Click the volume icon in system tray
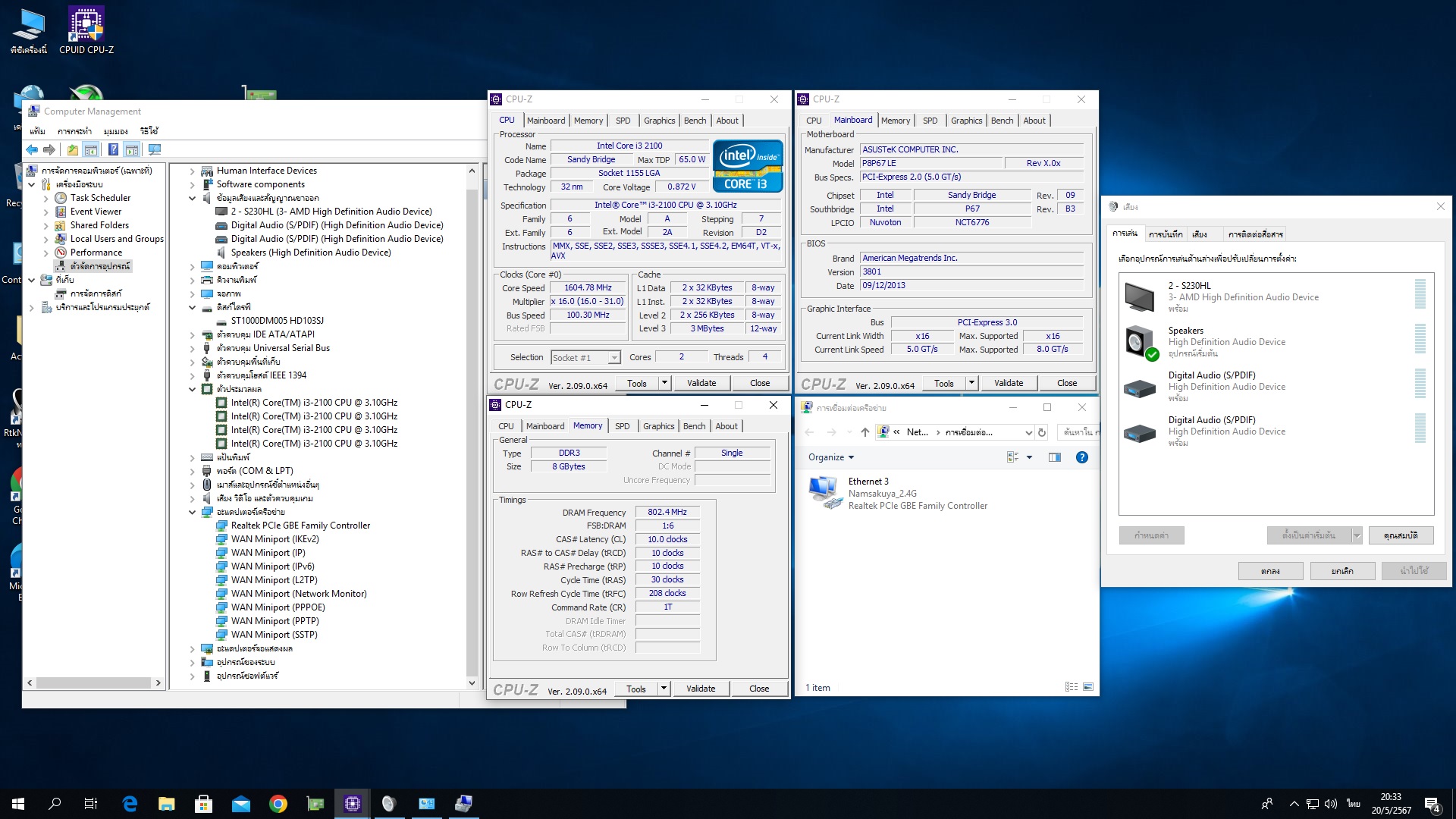This screenshot has width=1456, height=819. click(x=1330, y=804)
